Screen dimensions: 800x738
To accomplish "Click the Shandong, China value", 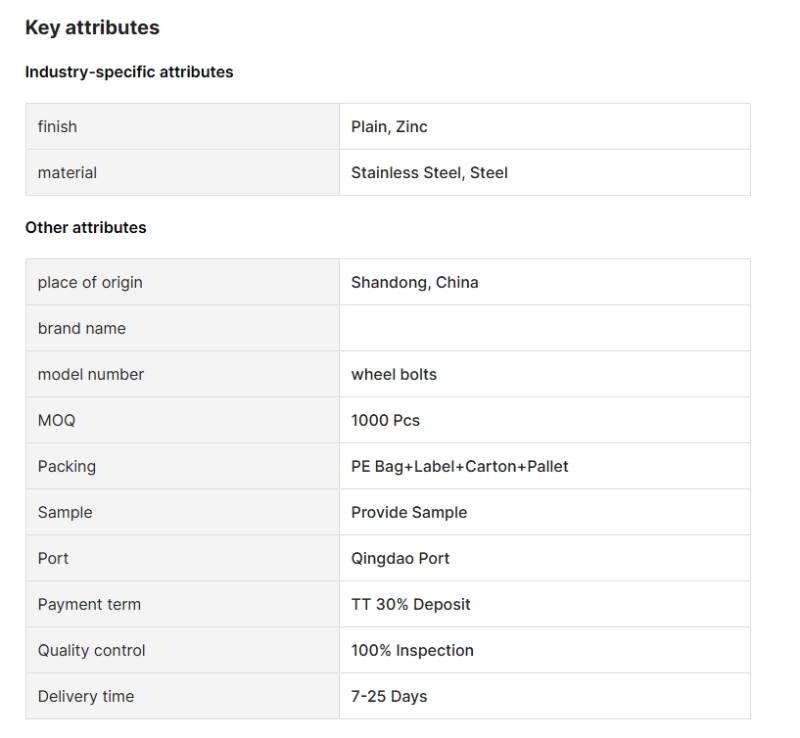I will click(x=414, y=283).
